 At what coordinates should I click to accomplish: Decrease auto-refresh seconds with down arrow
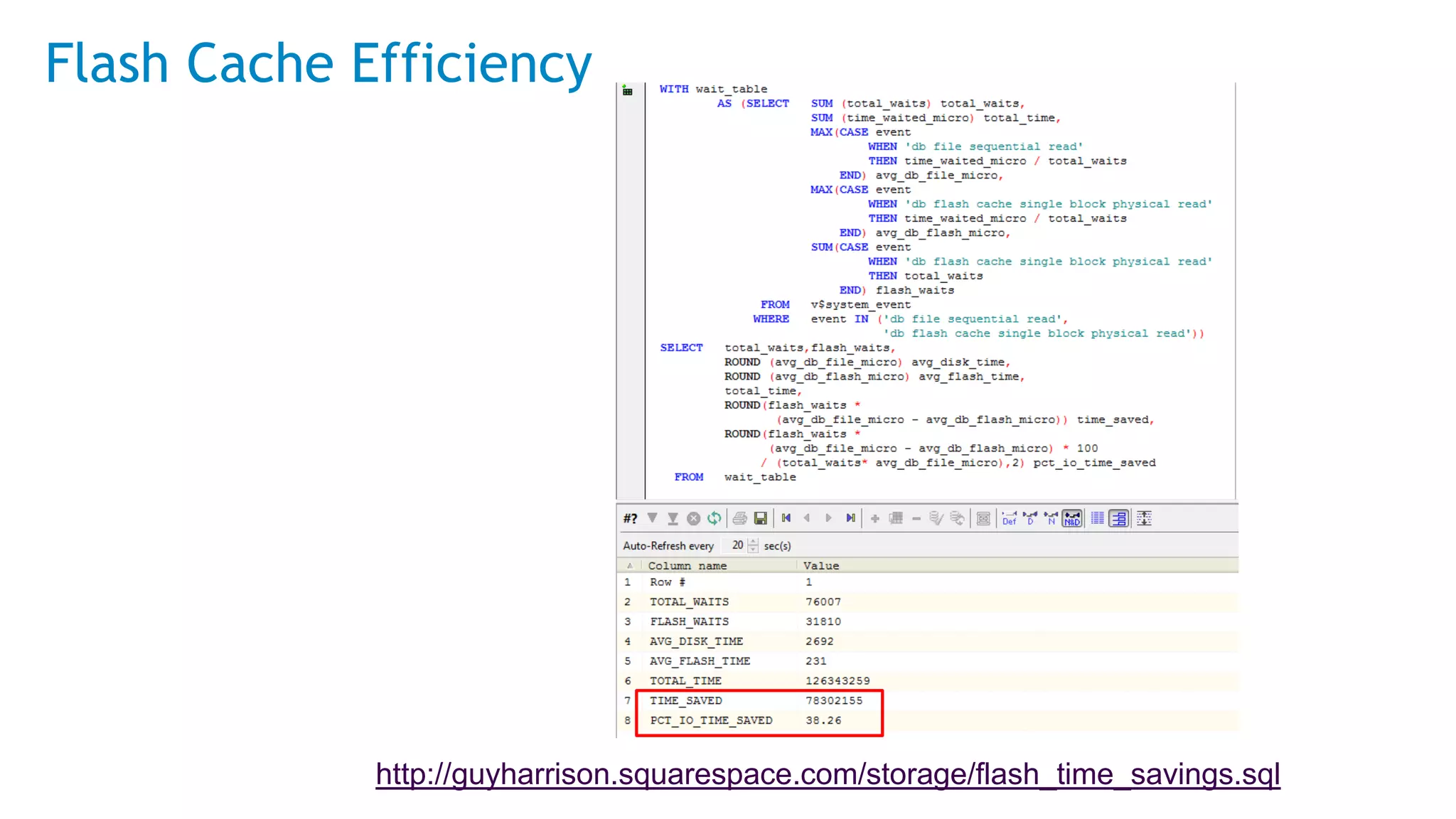754,549
